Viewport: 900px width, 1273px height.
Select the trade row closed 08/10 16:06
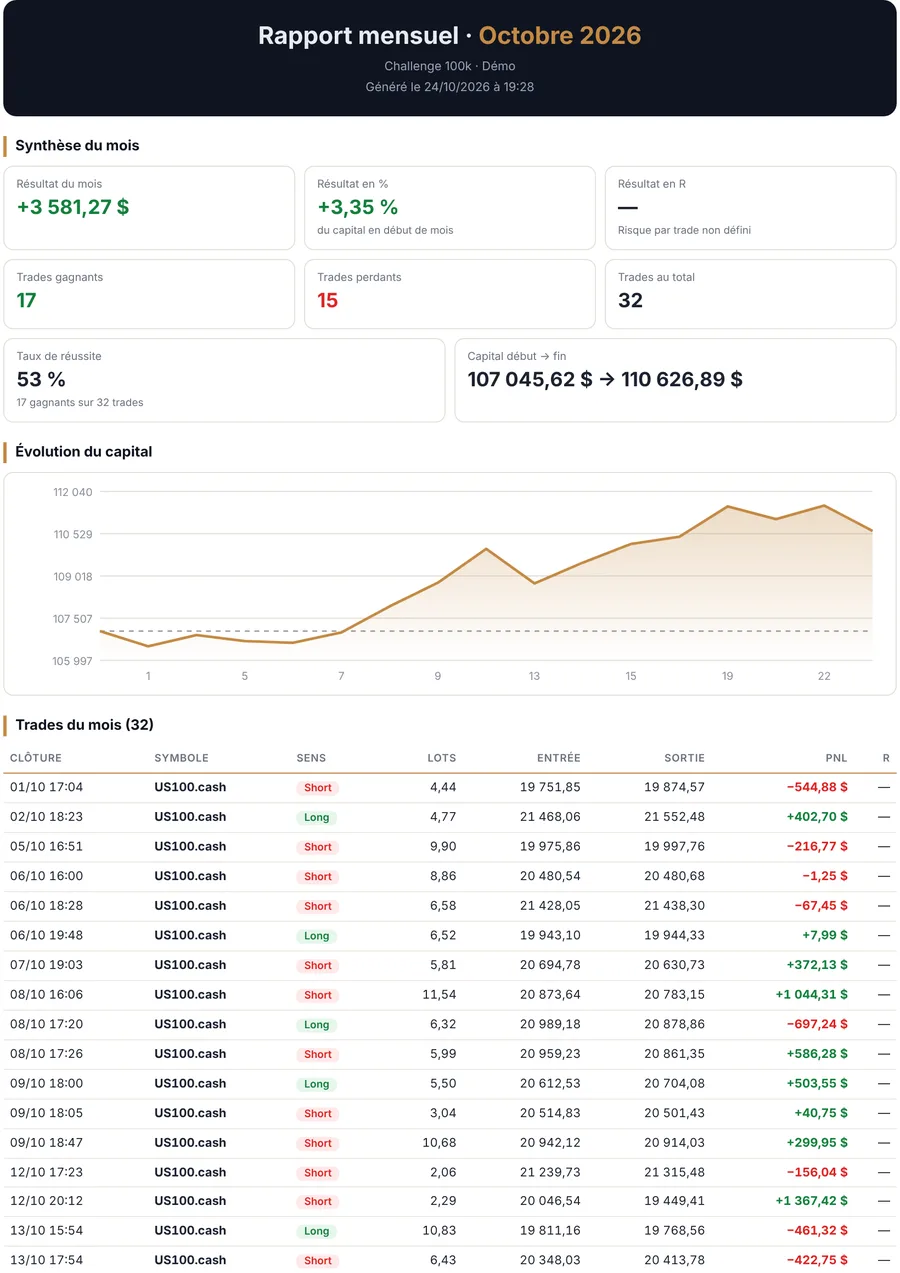click(450, 995)
